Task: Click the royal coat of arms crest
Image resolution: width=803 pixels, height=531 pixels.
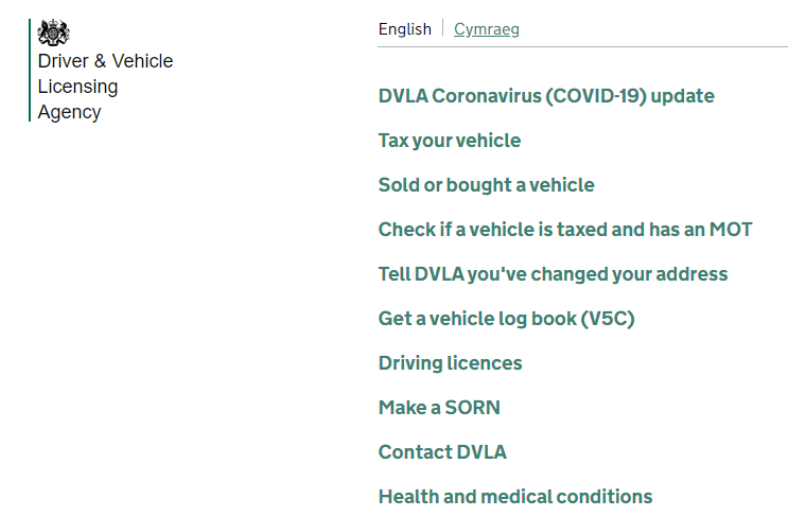Action: coord(53,32)
